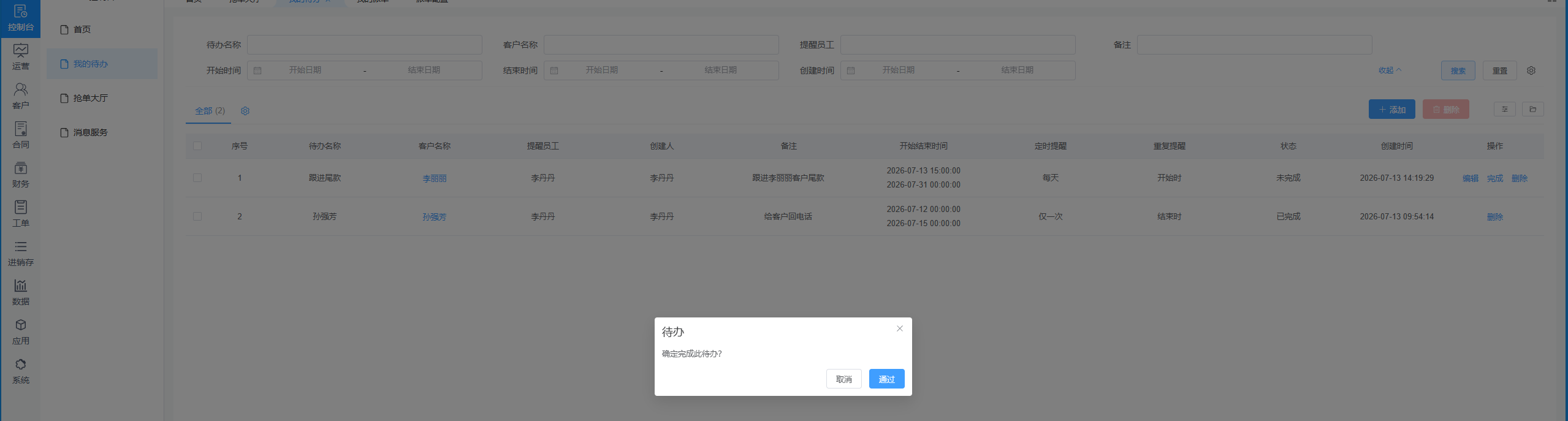The image size is (1568, 421).
Task: Close the 待办 confirmation dialog with X
Action: click(899, 328)
